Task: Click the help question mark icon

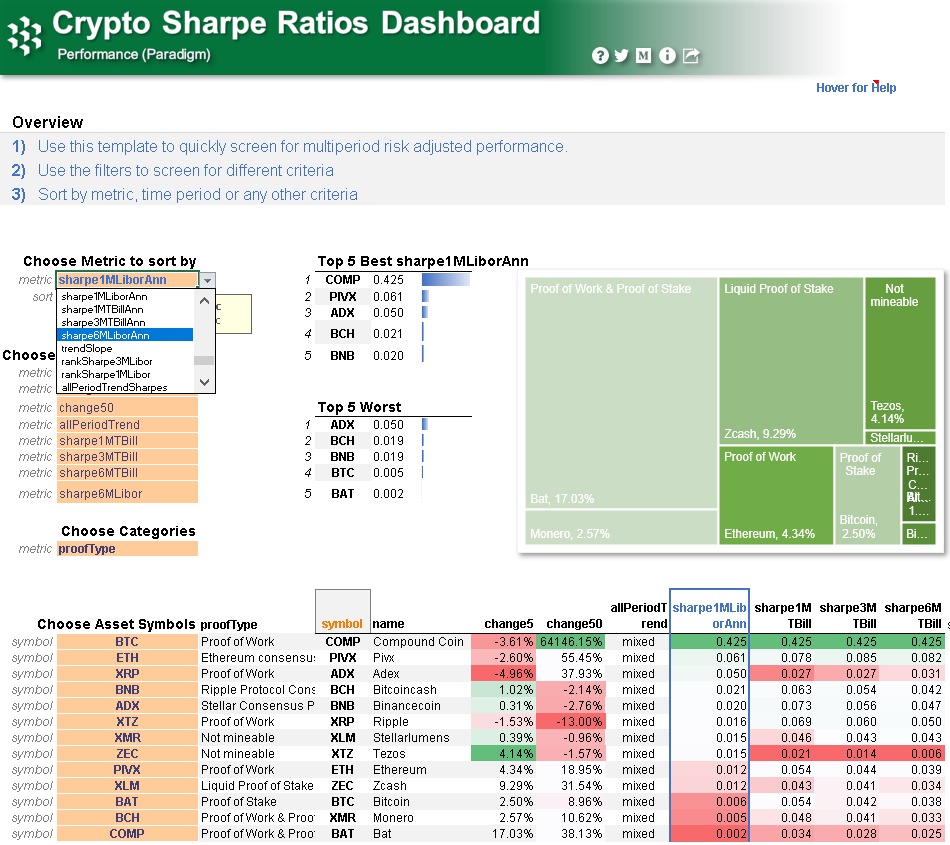Action: click(600, 56)
